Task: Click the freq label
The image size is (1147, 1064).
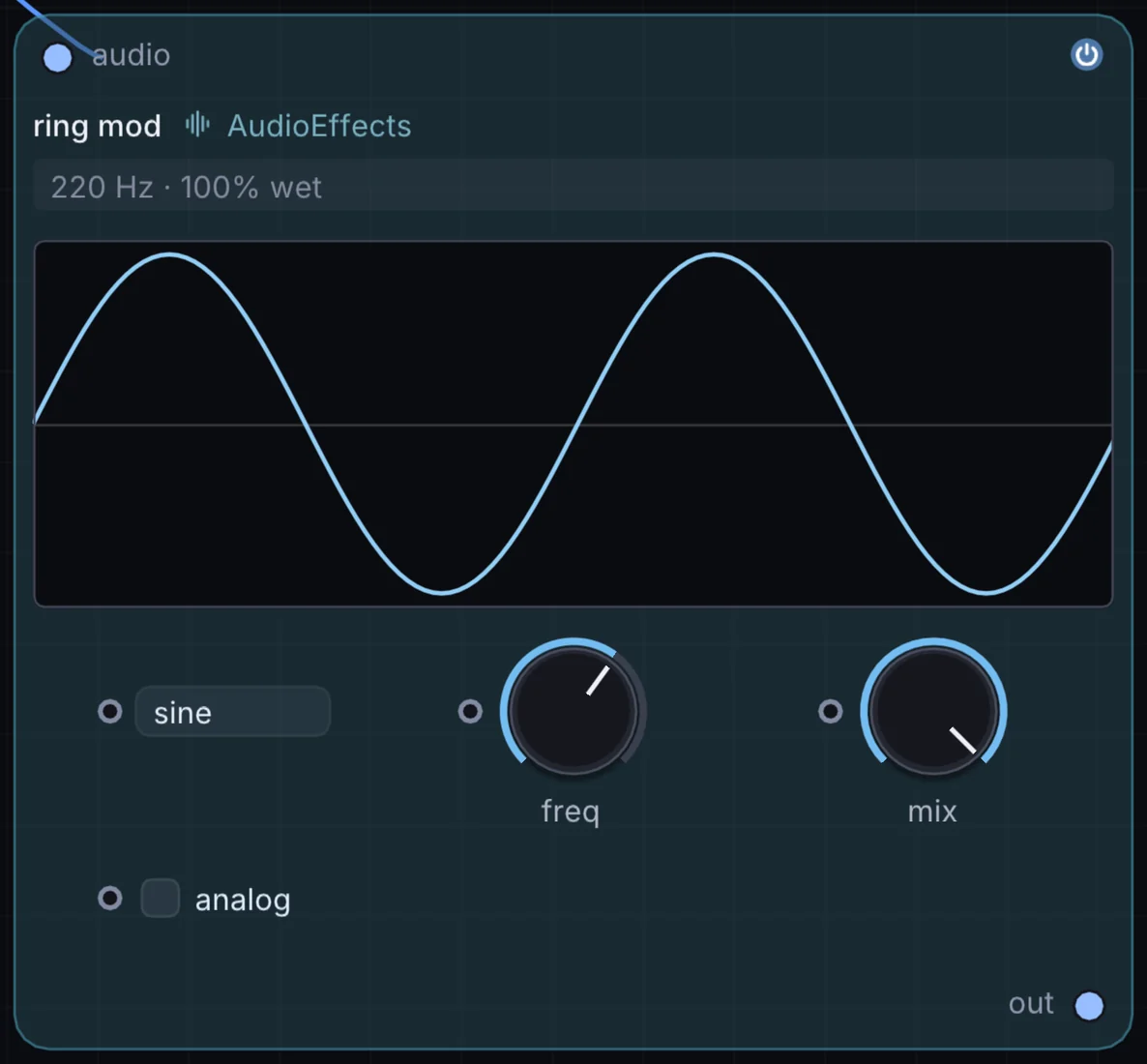Action: coord(571,813)
